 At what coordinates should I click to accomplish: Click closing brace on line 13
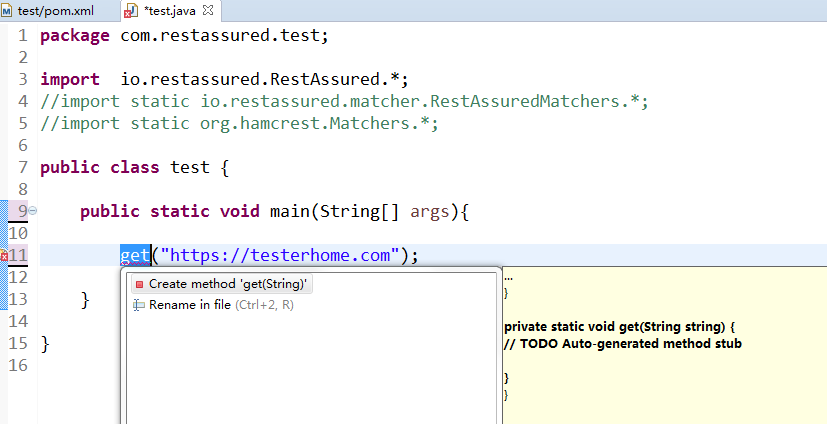tap(85, 300)
